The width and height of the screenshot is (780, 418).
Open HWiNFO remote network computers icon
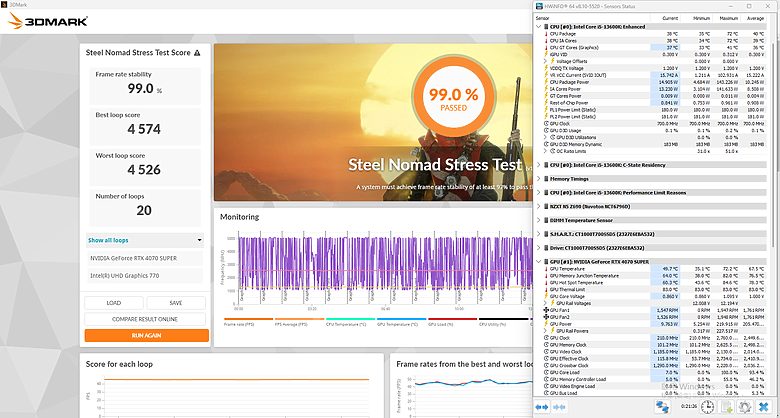(x=662, y=407)
